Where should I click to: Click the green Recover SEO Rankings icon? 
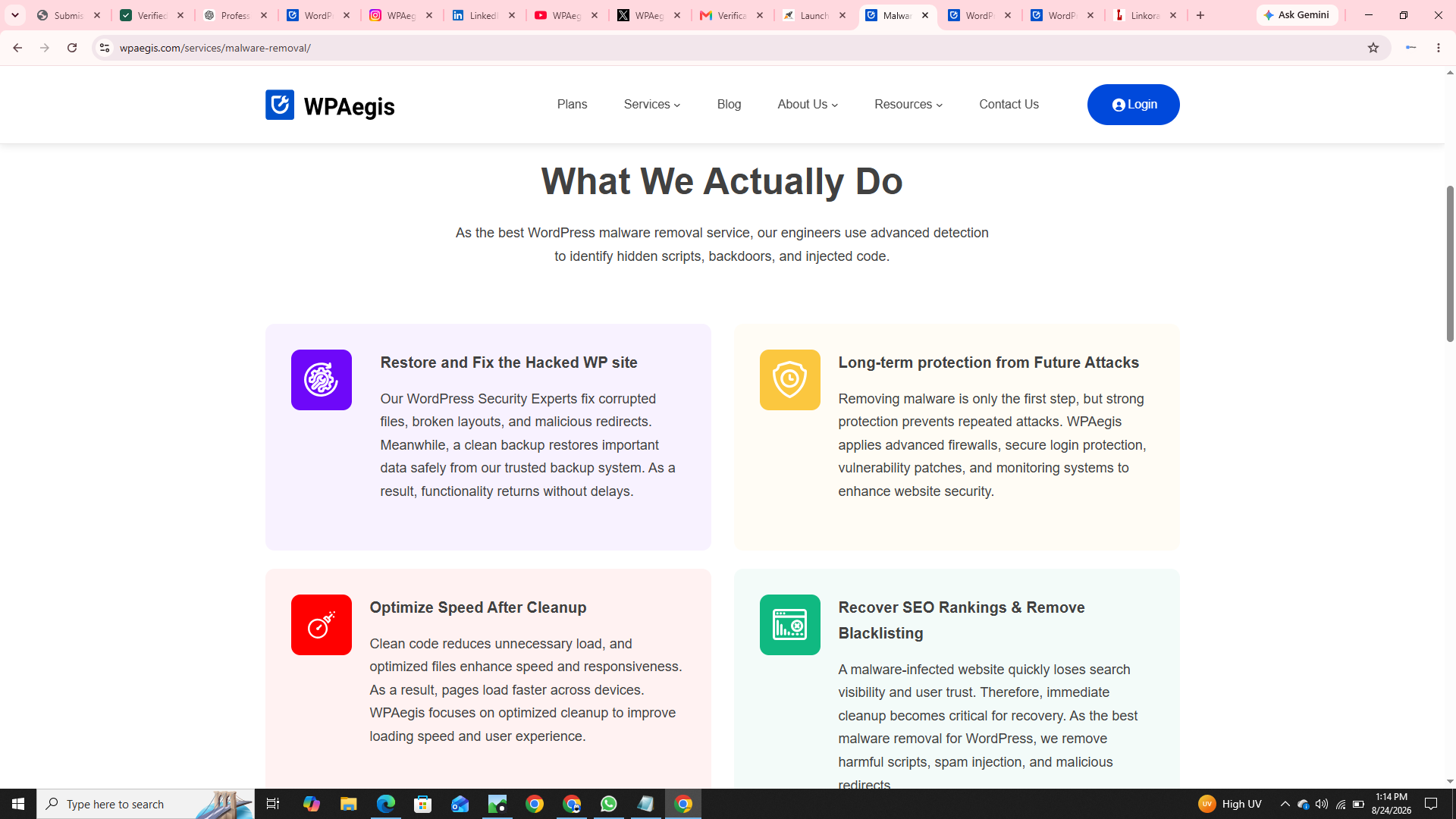(789, 625)
